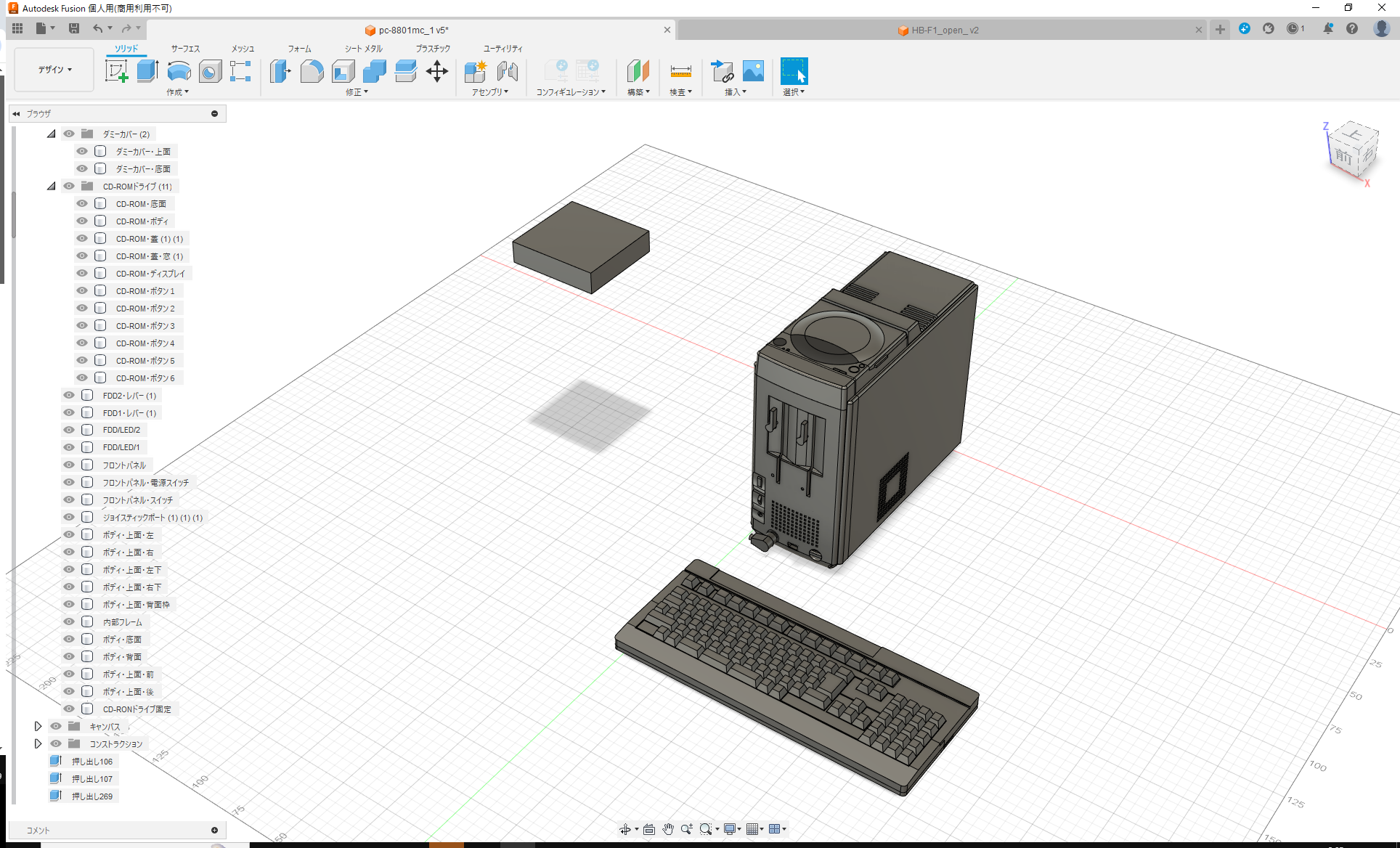
Task: Collapse the CD-ROMドライブ folder
Action: point(52,186)
